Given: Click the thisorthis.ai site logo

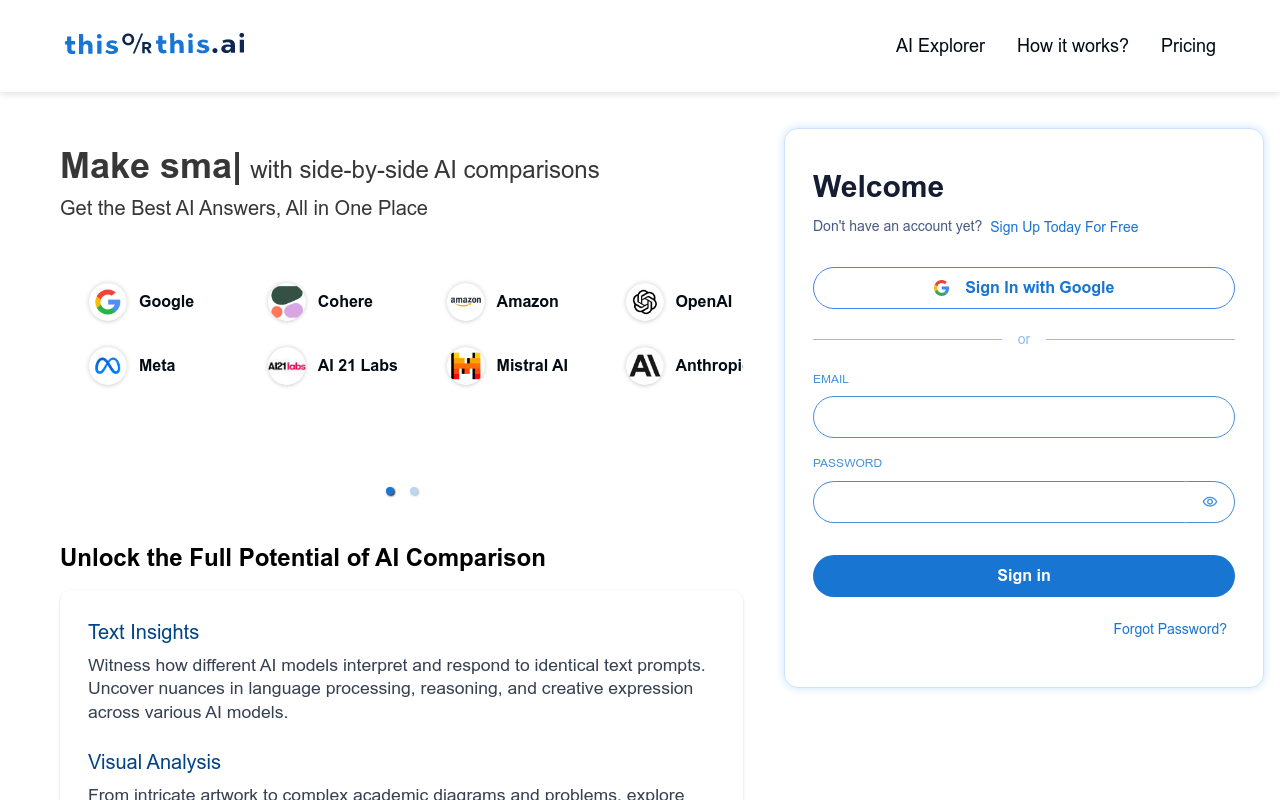Looking at the screenshot, I should (x=155, y=44).
